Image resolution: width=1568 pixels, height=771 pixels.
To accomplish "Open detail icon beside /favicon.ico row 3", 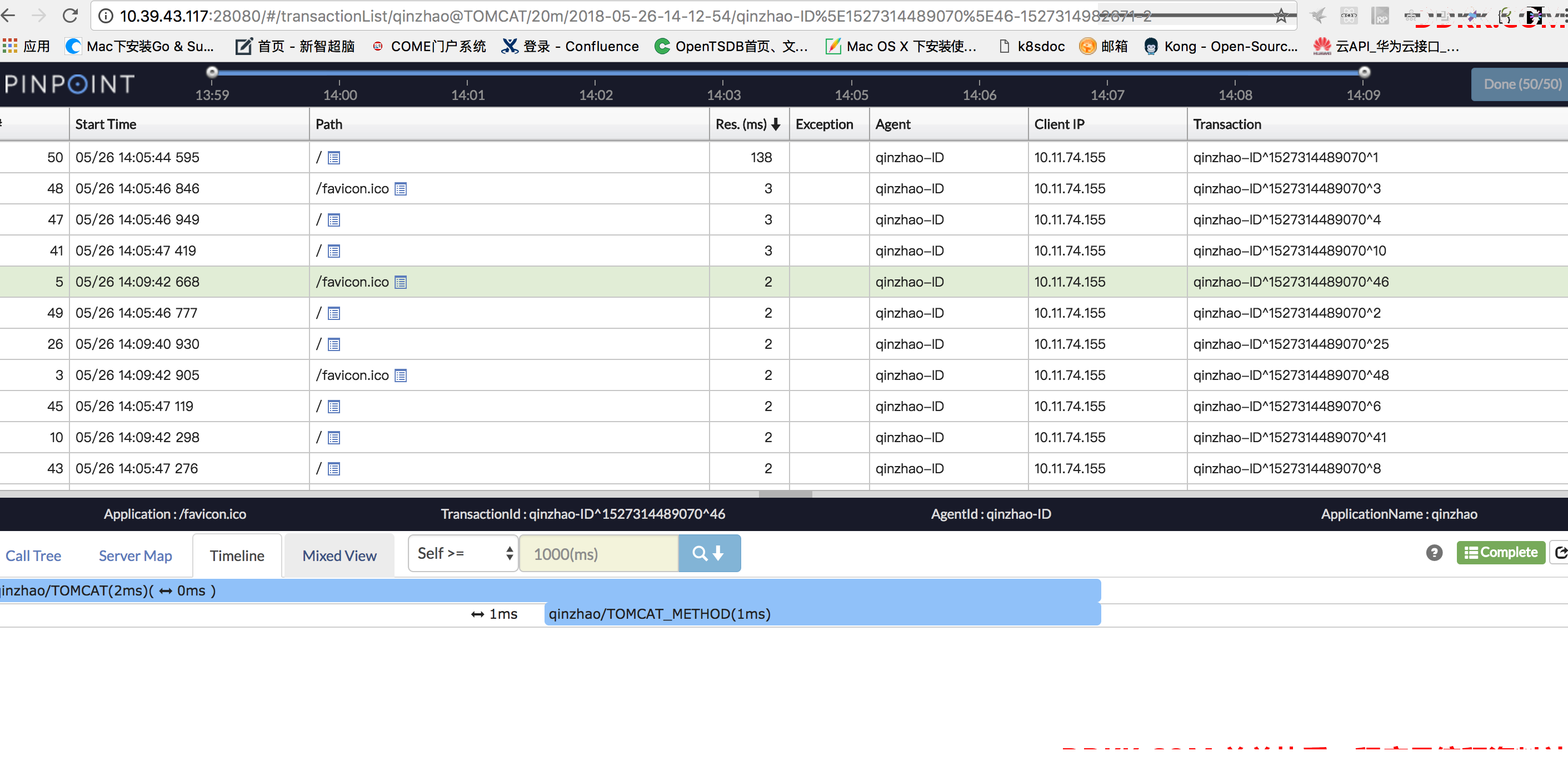I will [400, 376].
